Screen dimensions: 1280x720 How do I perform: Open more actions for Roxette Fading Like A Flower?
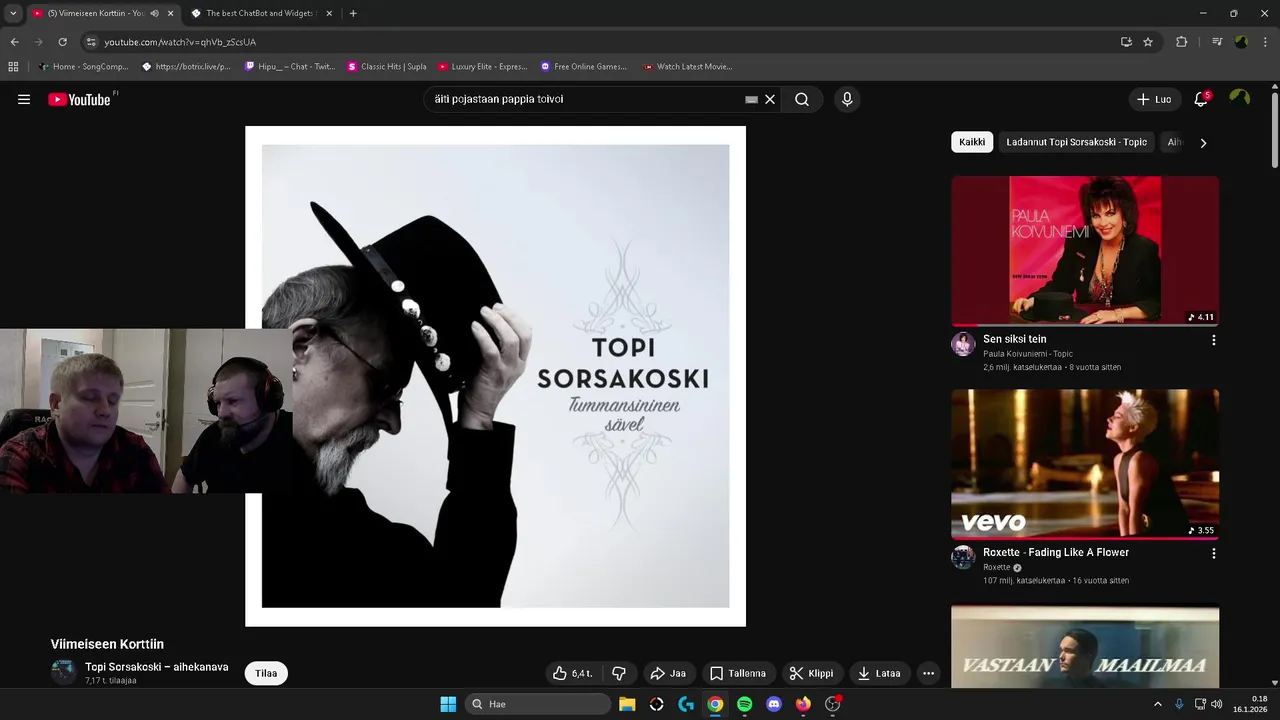pos(1214,553)
